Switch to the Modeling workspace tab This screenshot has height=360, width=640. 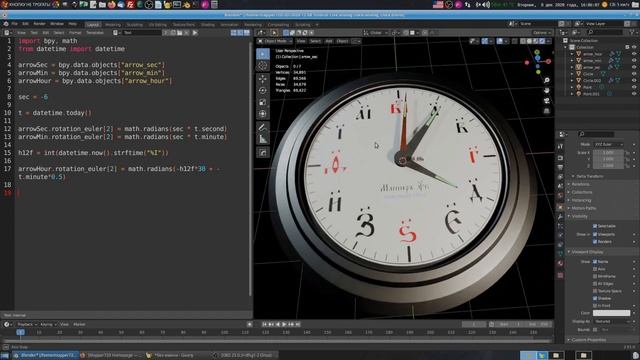click(113, 24)
